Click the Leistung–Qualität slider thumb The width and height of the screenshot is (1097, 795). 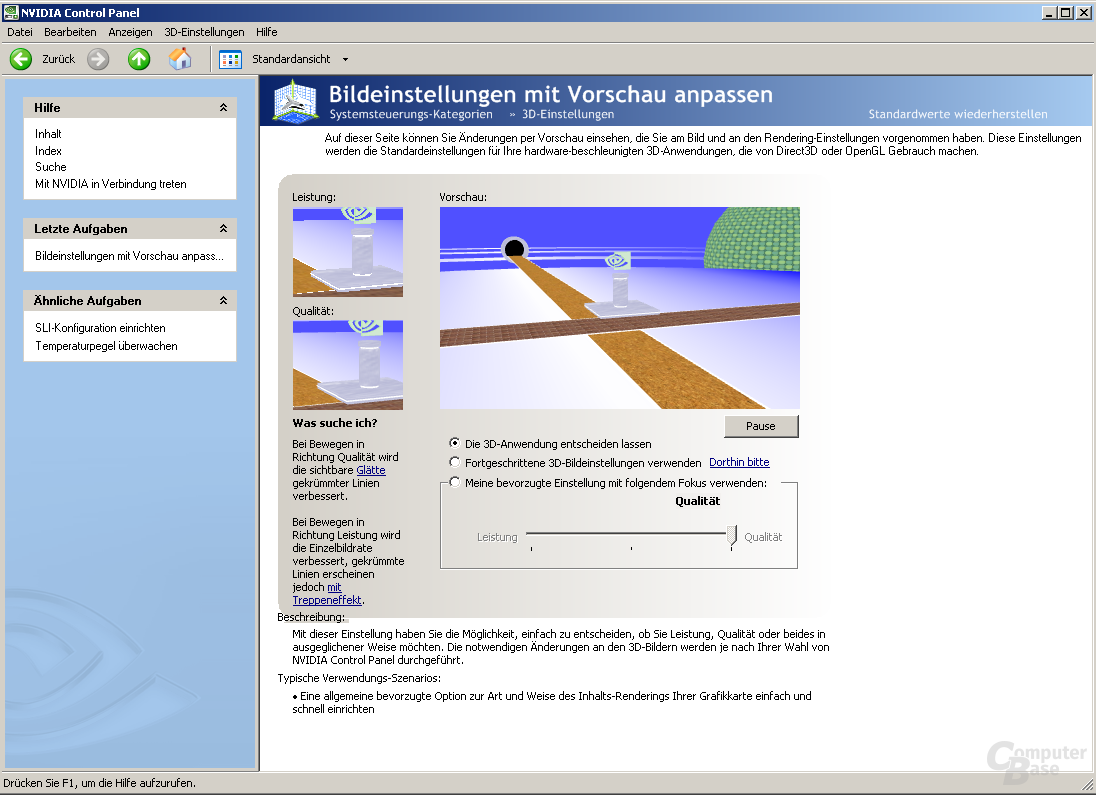tap(731, 536)
